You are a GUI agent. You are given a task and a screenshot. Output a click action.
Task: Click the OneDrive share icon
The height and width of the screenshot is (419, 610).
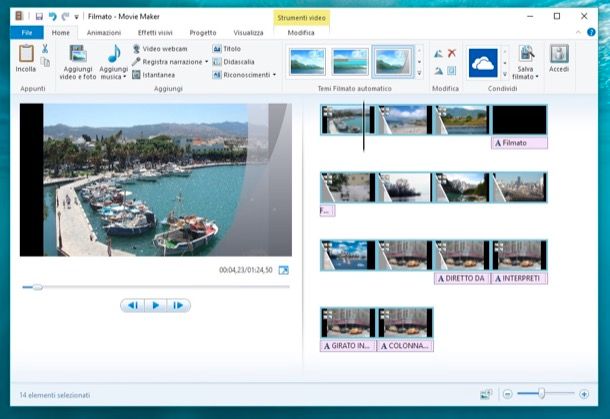tap(483, 62)
